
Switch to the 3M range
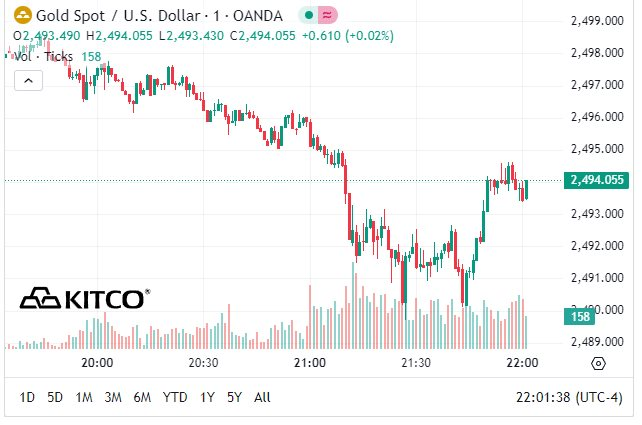click(113, 397)
